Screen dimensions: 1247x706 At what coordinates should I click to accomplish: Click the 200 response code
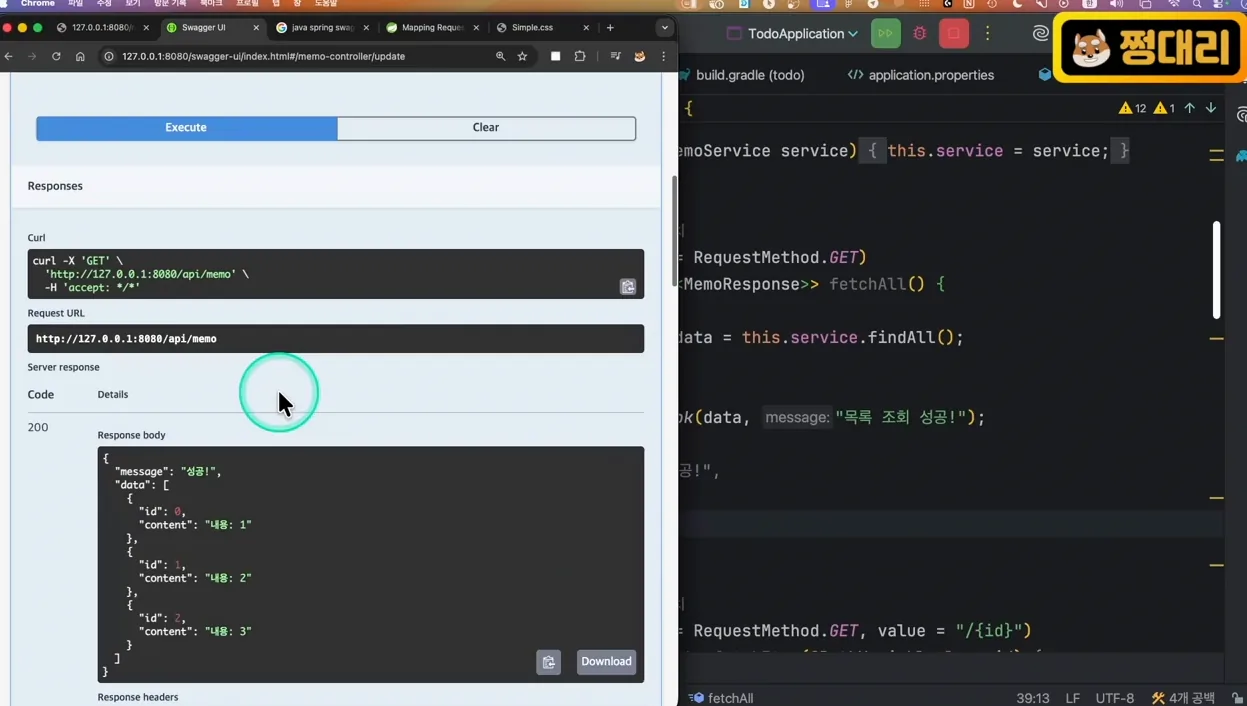click(38, 427)
